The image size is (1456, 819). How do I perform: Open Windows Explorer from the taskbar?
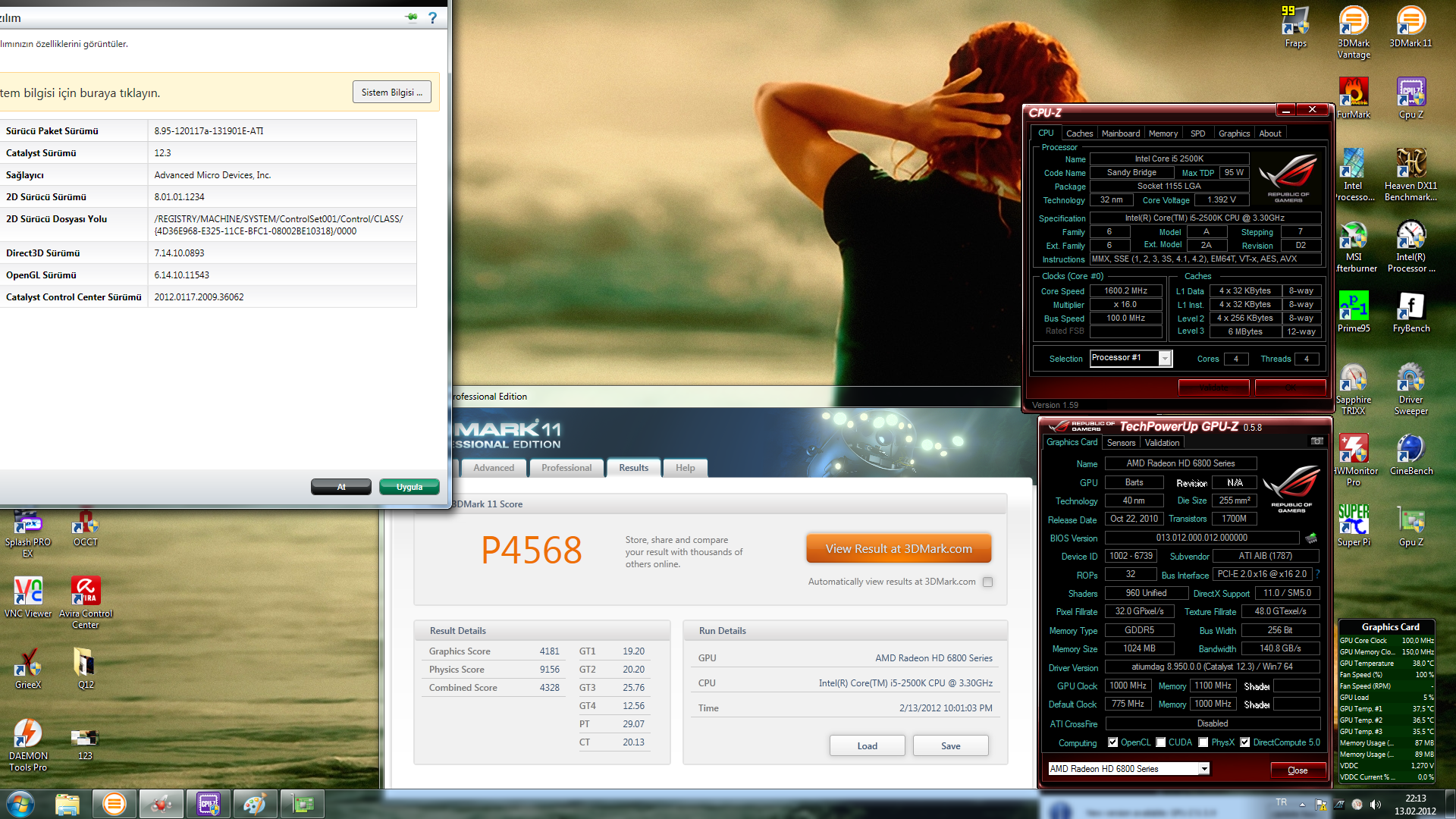coord(67,804)
